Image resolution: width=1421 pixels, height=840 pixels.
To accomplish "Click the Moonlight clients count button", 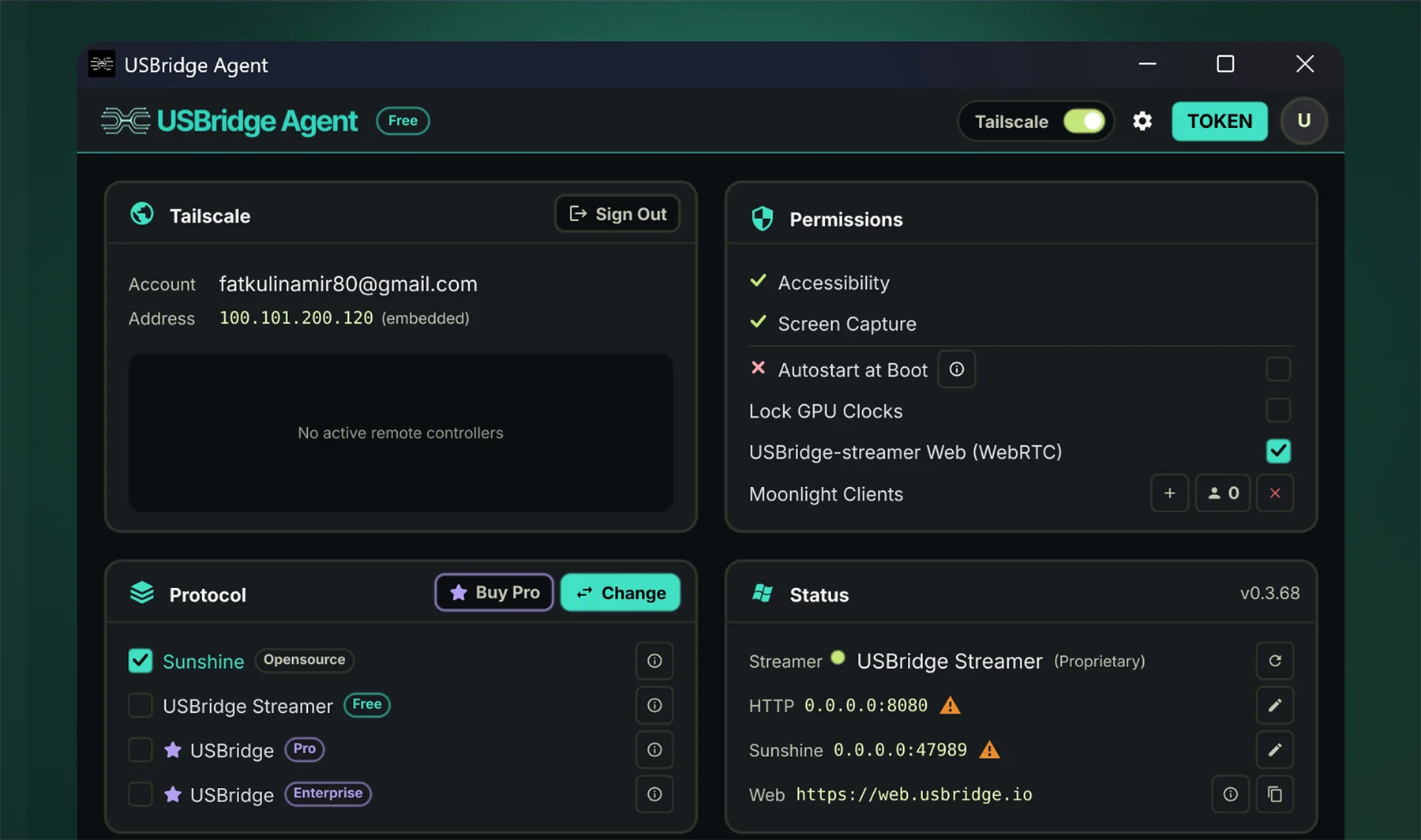I will coord(1223,493).
